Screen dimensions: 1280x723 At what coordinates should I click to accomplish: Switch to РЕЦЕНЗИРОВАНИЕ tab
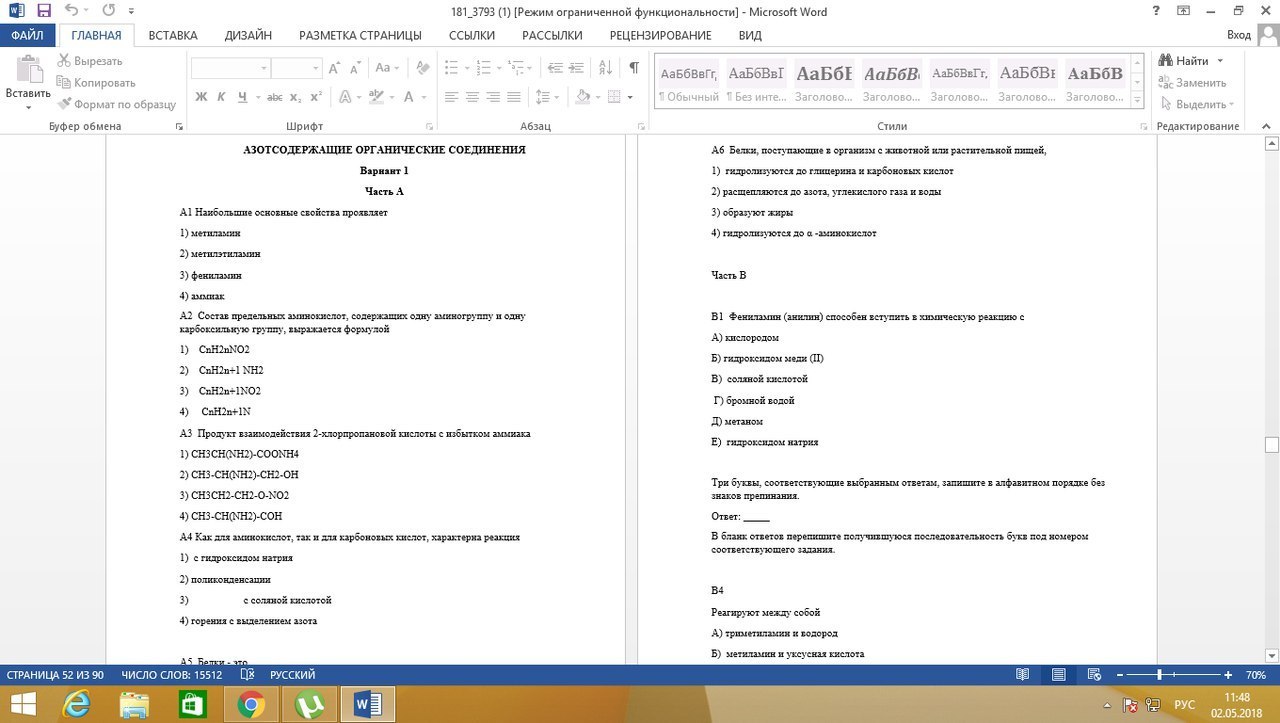661,35
